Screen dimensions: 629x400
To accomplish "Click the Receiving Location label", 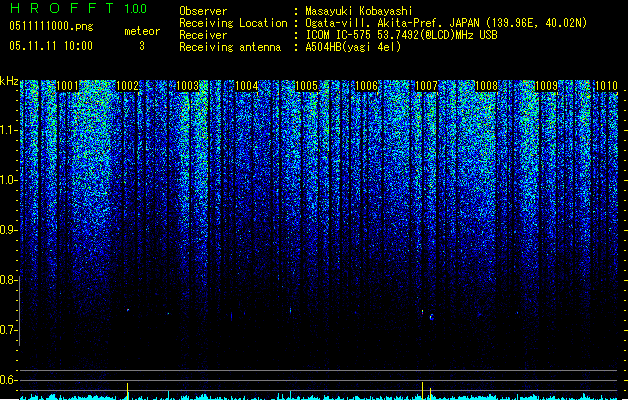I will (233, 23).
